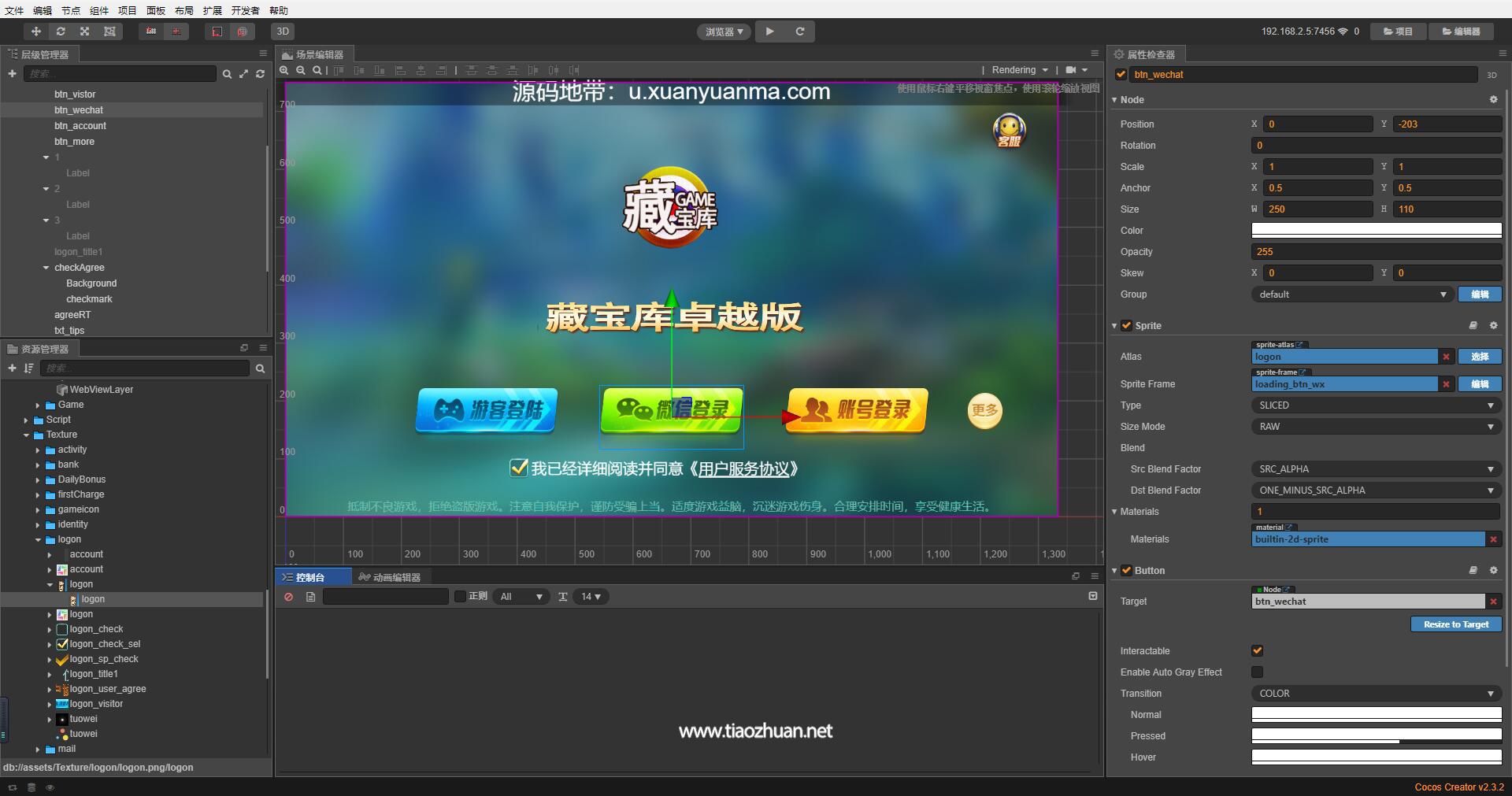Open Sprite component gear menu
Screen dimensions: 1512x796
pyautogui.click(x=1493, y=325)
